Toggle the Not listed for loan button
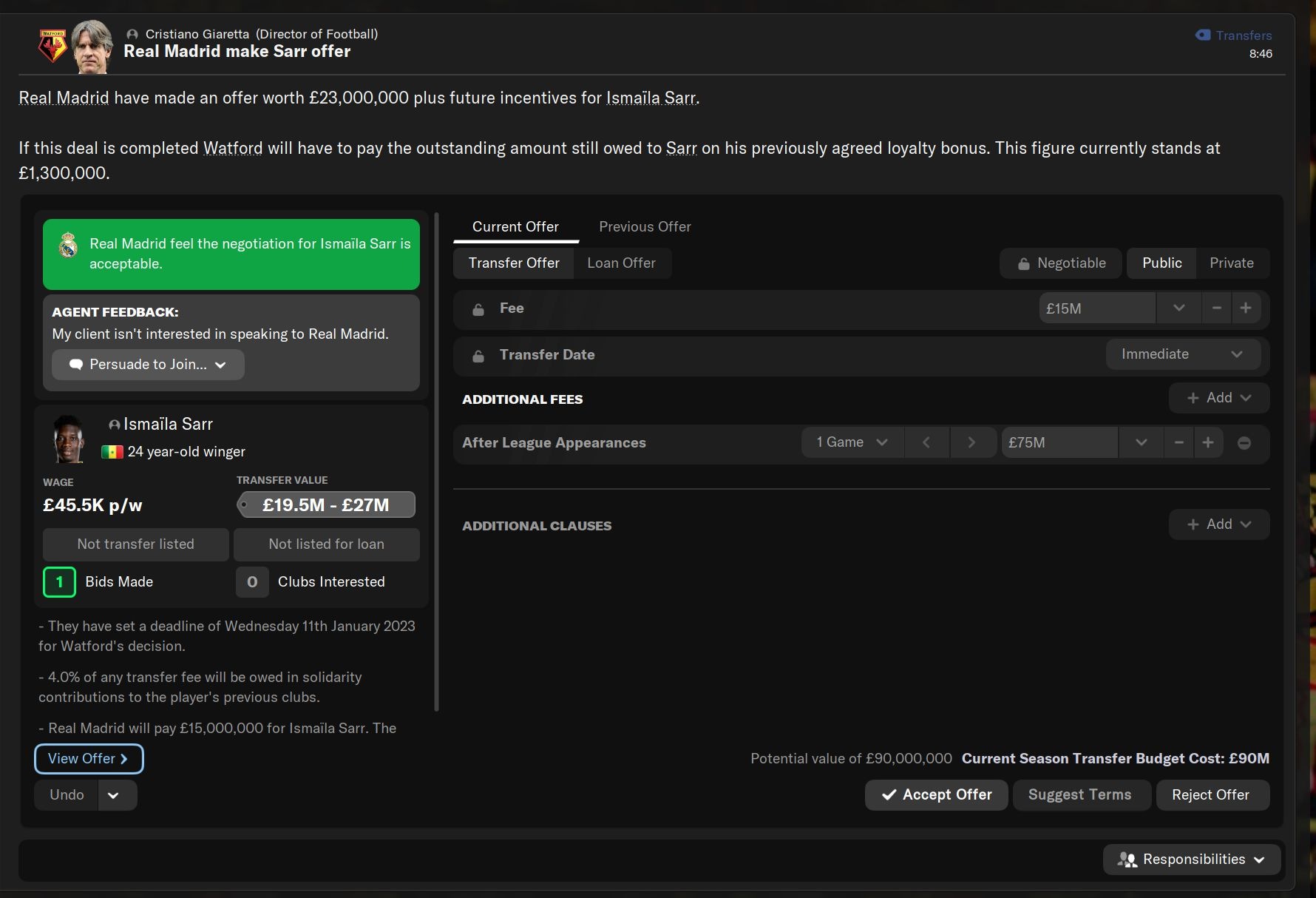1316x898 pixels. 326,544
